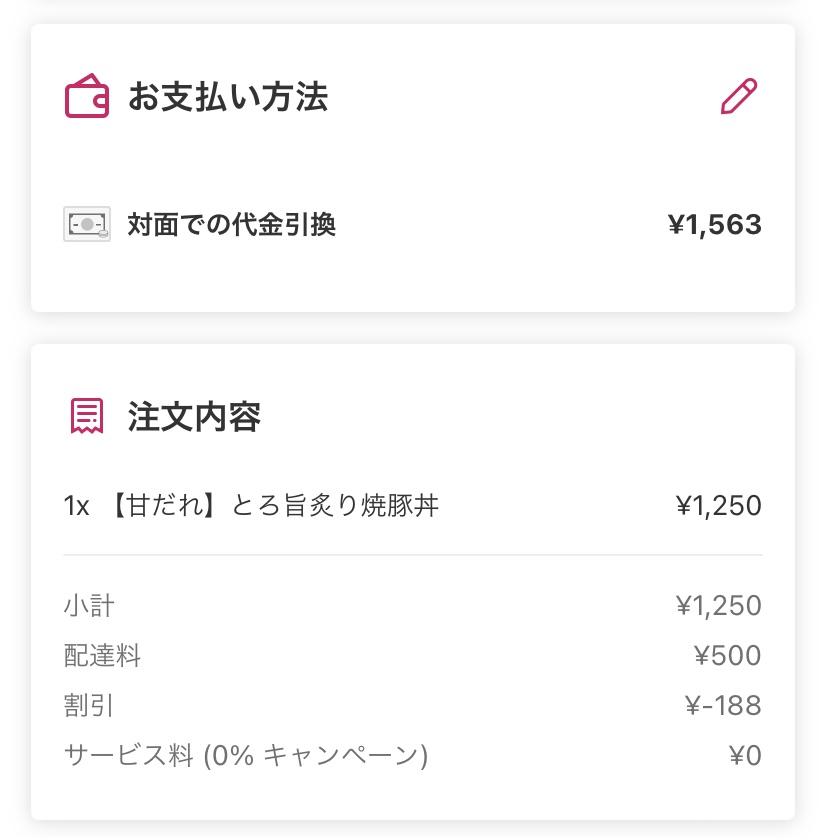Choose 対面での代金引換 payment option

pyautogui.click(x=231, y=224)
